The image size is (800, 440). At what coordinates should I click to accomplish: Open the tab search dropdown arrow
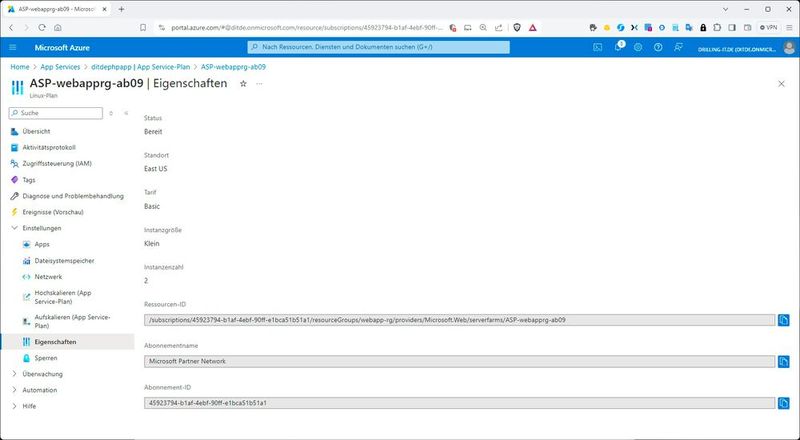coord(726,9)
